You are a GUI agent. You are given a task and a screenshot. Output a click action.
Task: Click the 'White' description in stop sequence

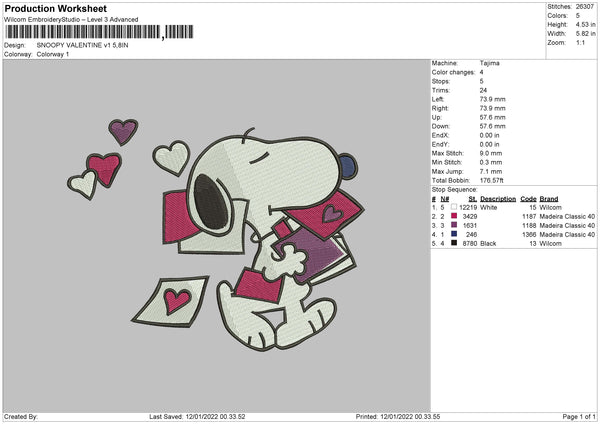[489, 207]
